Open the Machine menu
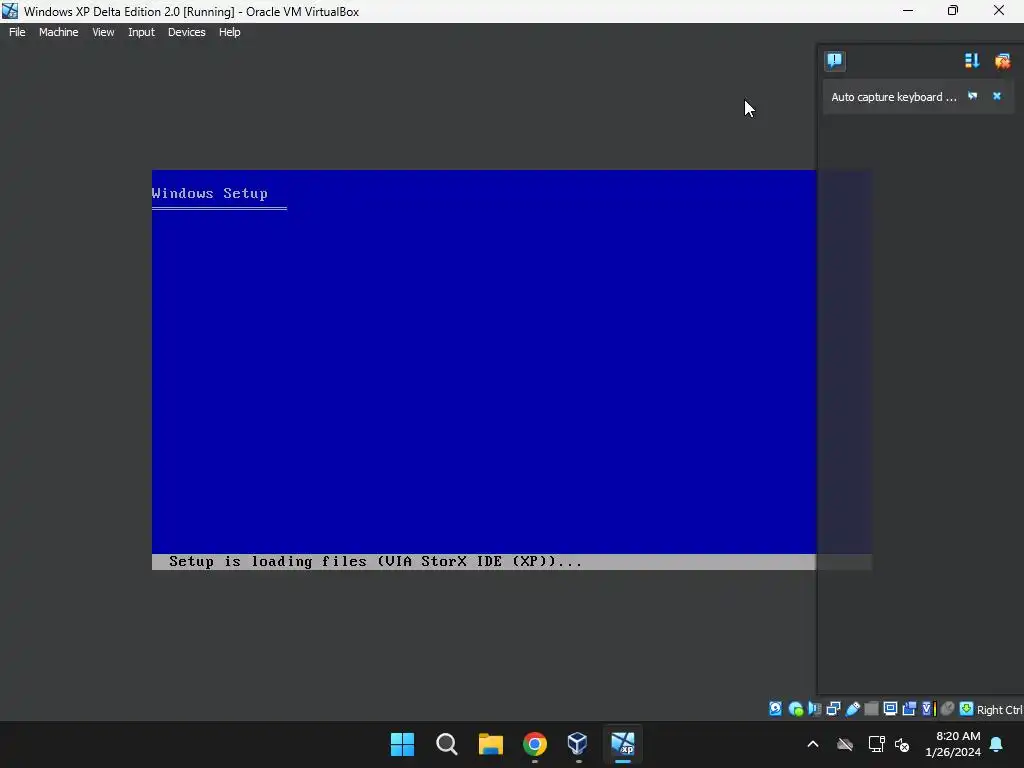Viewport: 1024px width, 768px height. coord(58,32)
